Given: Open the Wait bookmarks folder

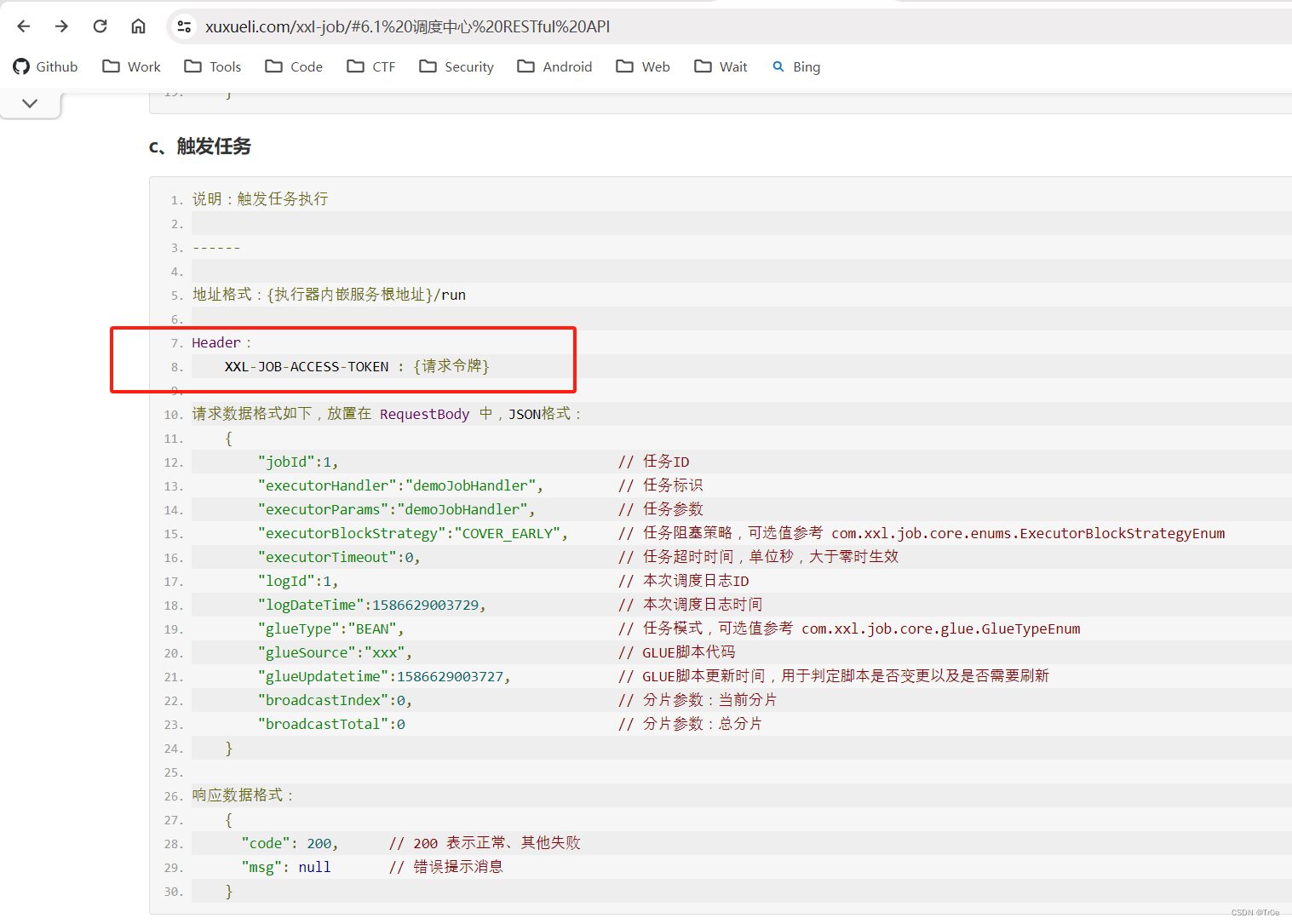Looking at the screenshot, I should click(721, 66).
